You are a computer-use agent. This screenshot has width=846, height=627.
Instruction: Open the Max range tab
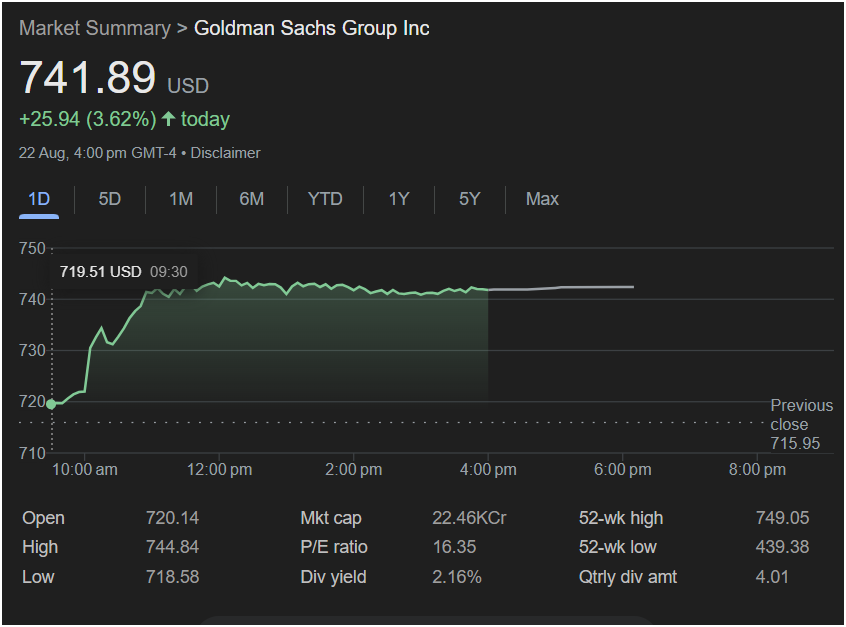(542, 199)
